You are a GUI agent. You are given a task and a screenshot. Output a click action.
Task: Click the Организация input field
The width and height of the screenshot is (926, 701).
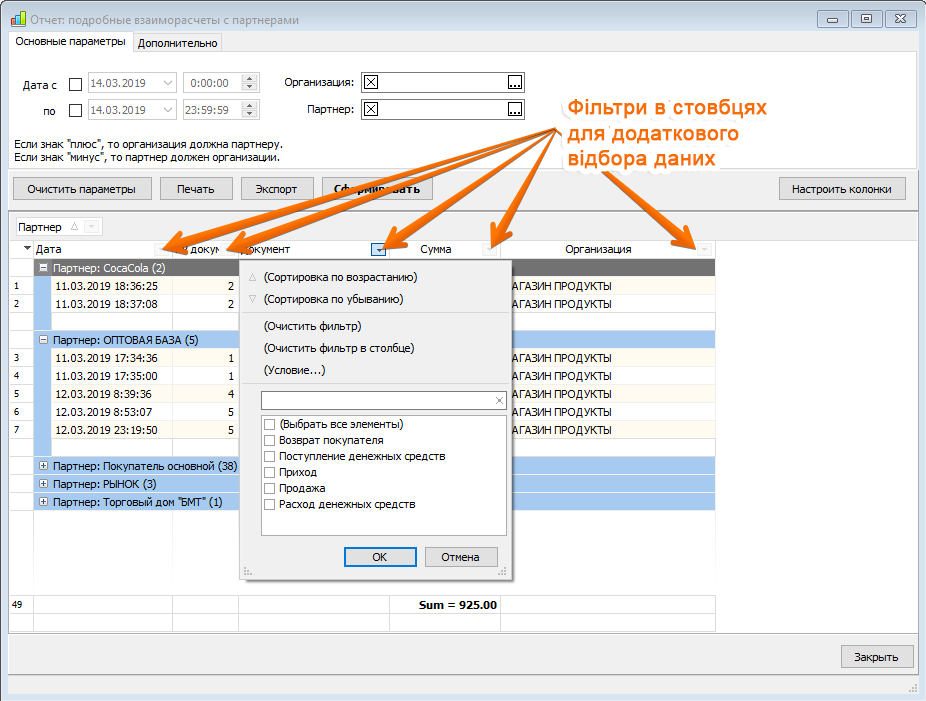click(x=442, y=82)
